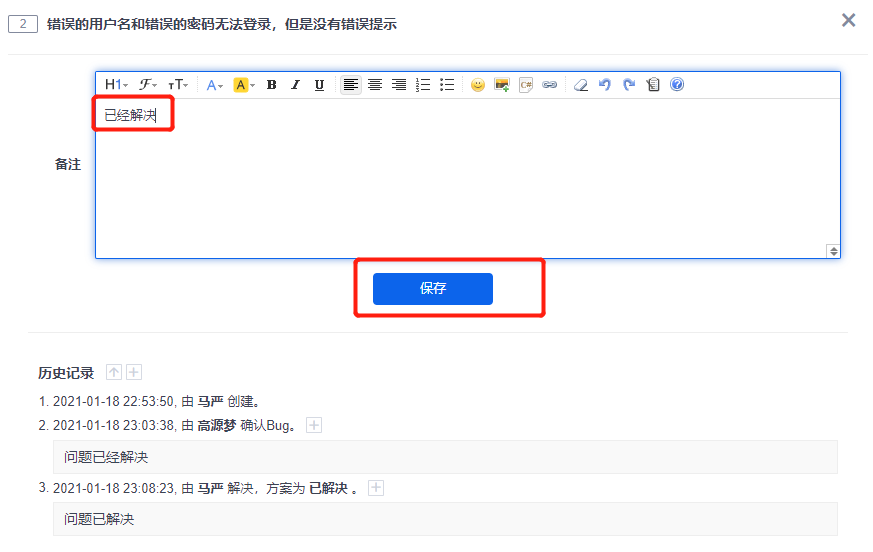Center-align the remark text

click(375, 85)
